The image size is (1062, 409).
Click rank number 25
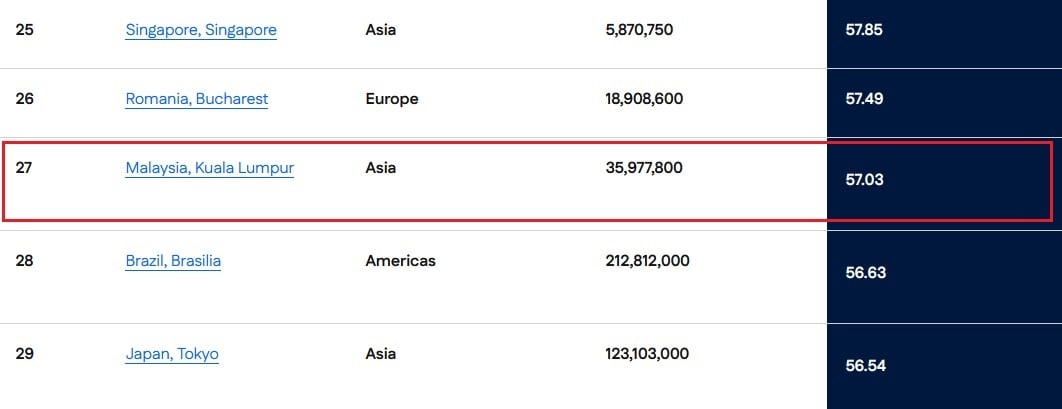25,30
